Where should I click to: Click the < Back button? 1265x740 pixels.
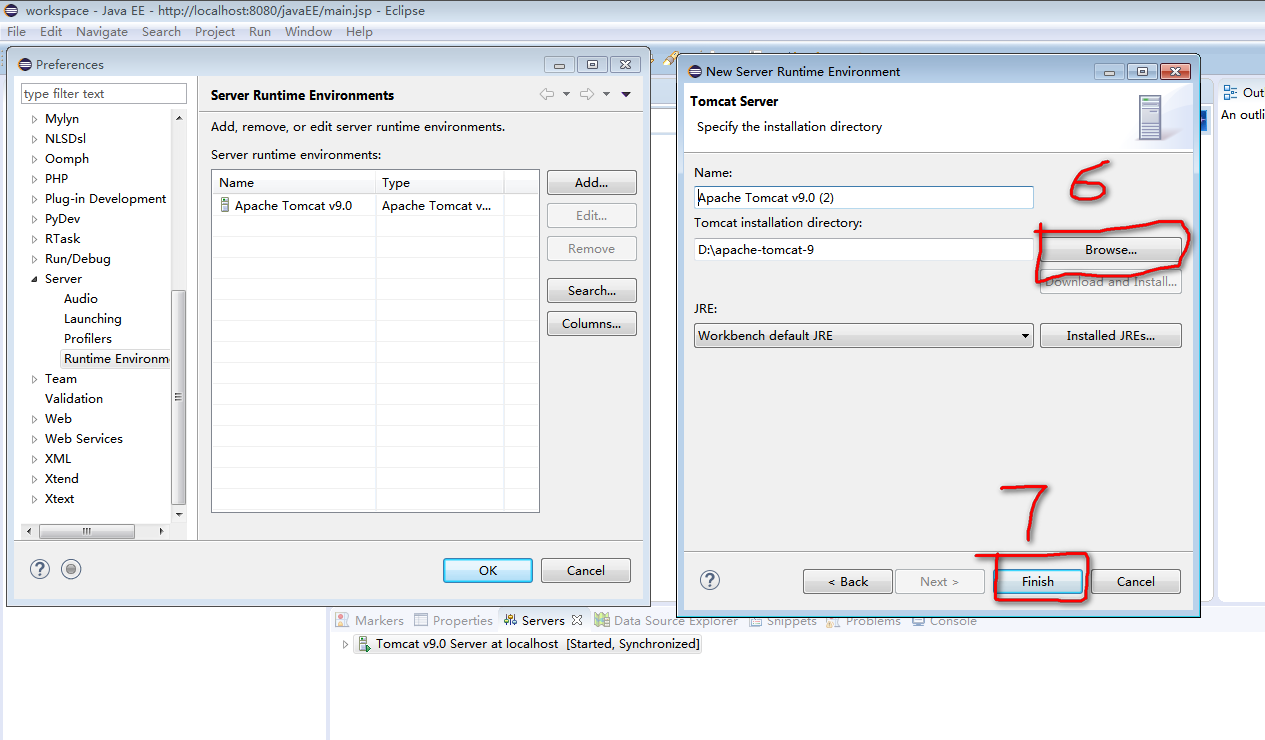(848, 581)
